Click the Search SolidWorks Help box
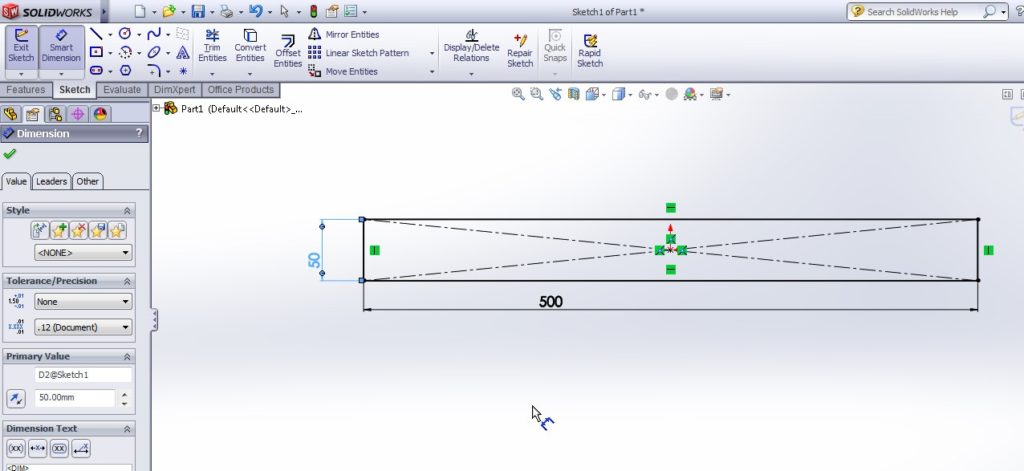The height and width of the screenshot is (471, 1024). coord(926,11)
